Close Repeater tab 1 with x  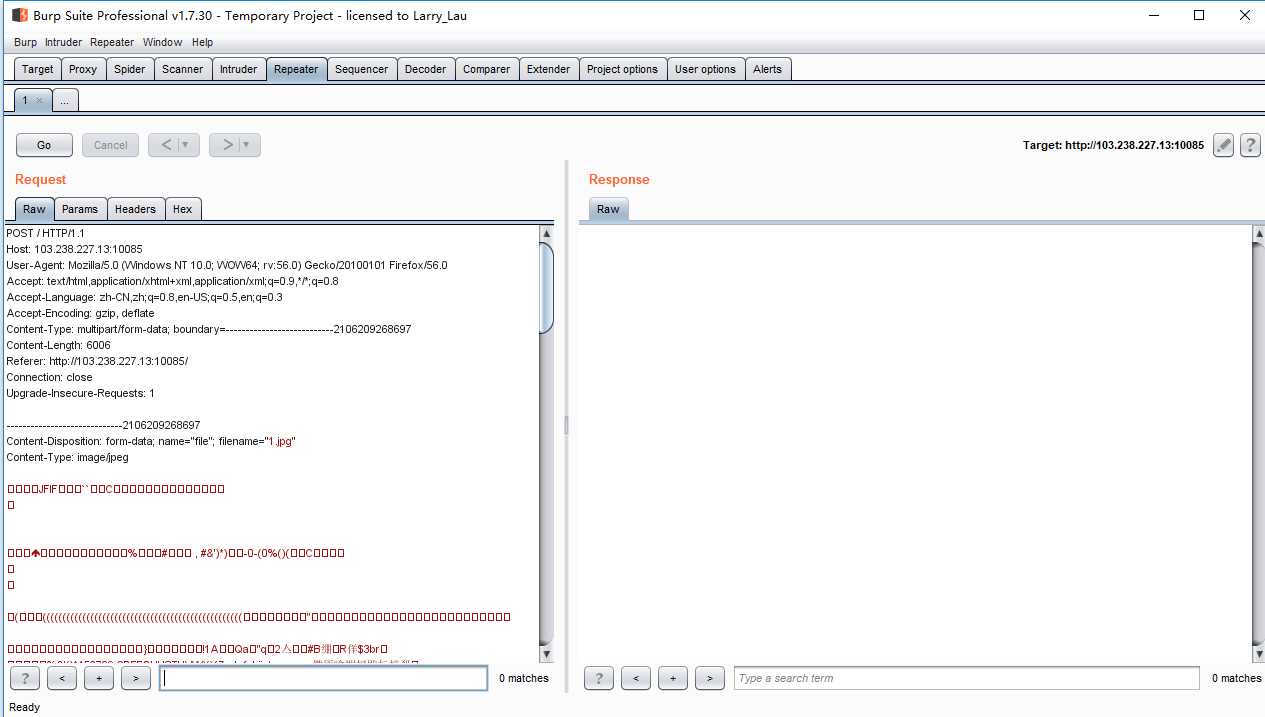click(x=39, y=100)
